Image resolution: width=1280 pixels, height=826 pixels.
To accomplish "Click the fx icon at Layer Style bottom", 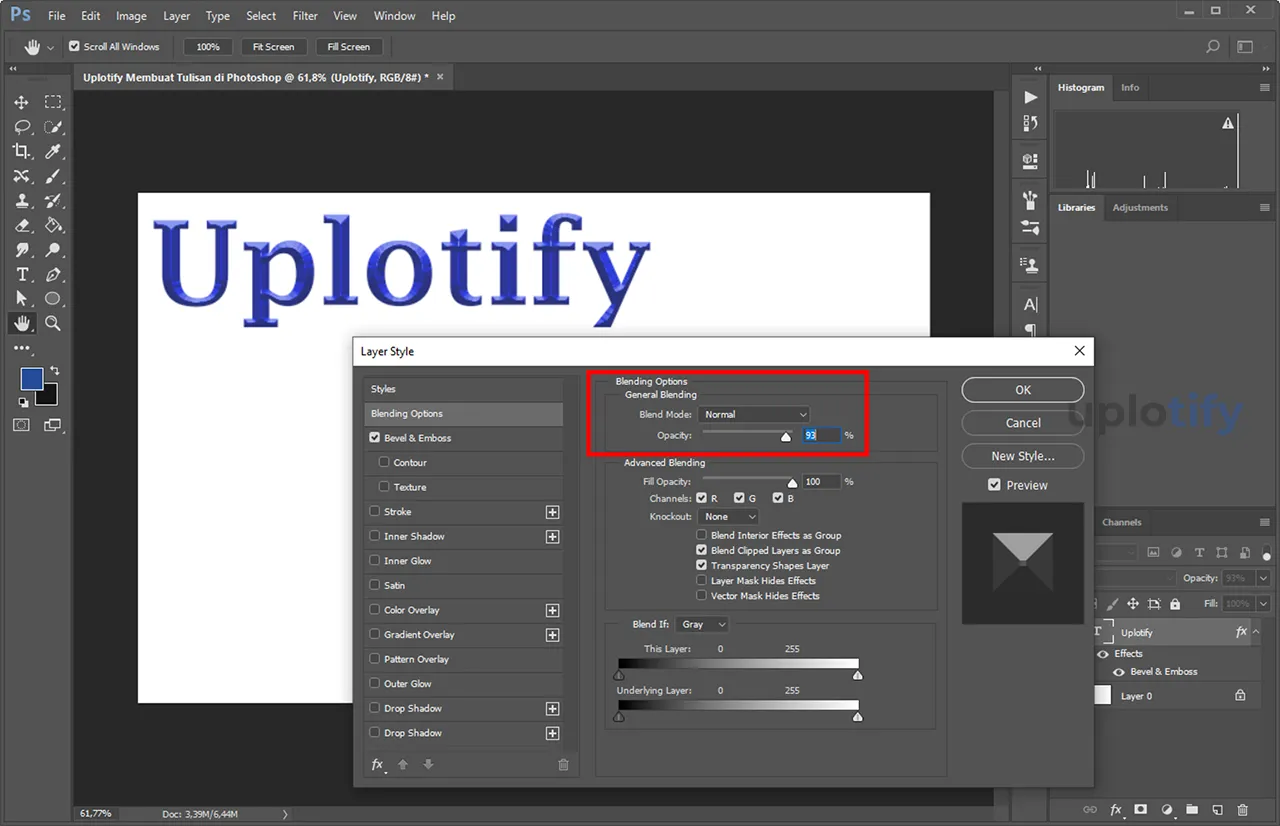I will pyautogui.click(x=378, y=765).
